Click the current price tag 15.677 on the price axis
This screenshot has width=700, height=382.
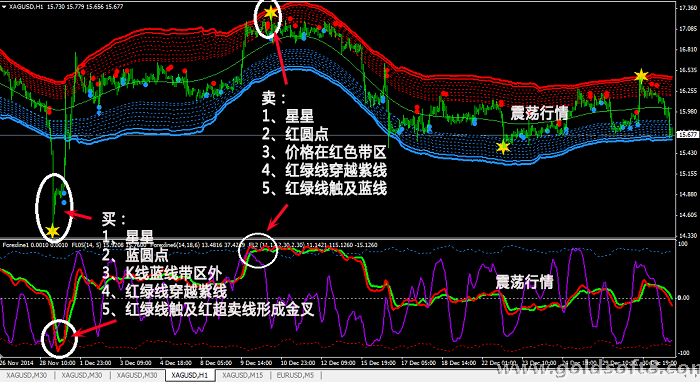coord(687,134)
